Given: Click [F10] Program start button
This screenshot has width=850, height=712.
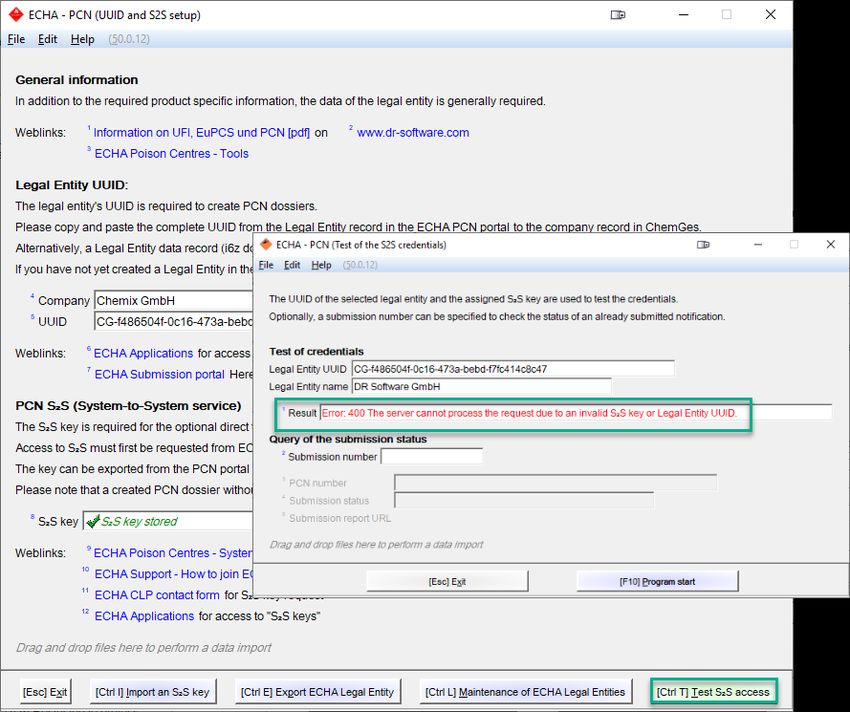Looking at the screenshot, I should [x=657, y=581].
